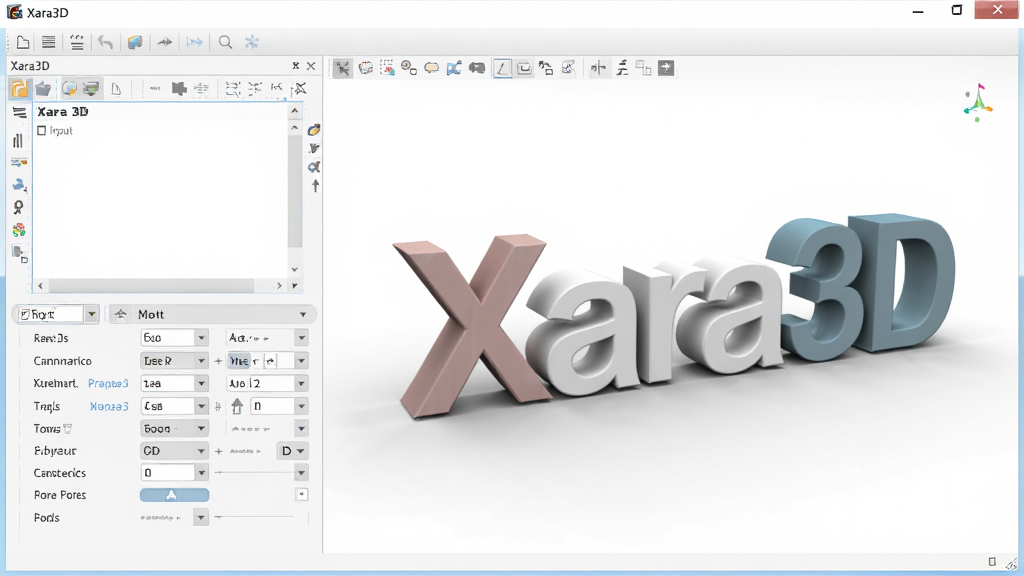Open the RentDs value dropdown
The width and height of the screenshot is (1024, 576).
(x=201, y=338)
